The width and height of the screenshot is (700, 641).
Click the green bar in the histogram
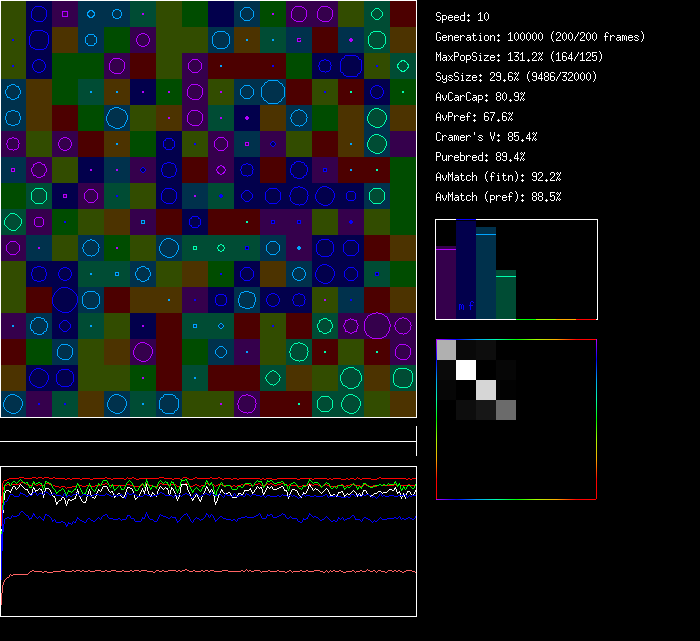tap(506, 295)
